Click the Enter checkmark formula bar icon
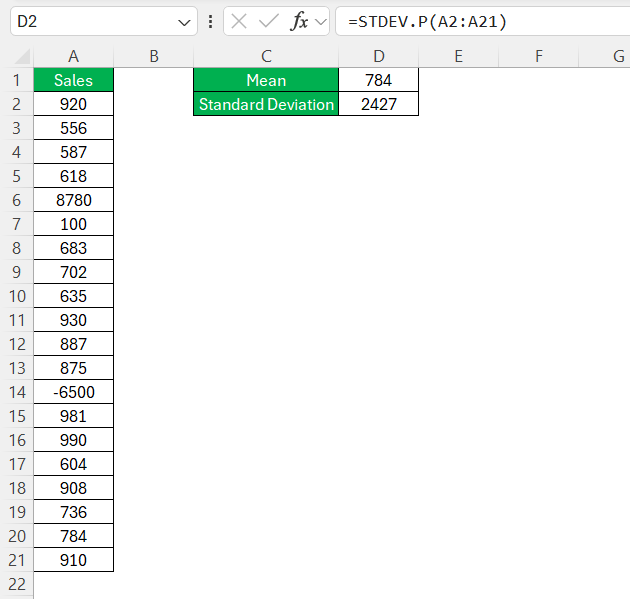This screenshot has height=599, width=630. (268, 21)
